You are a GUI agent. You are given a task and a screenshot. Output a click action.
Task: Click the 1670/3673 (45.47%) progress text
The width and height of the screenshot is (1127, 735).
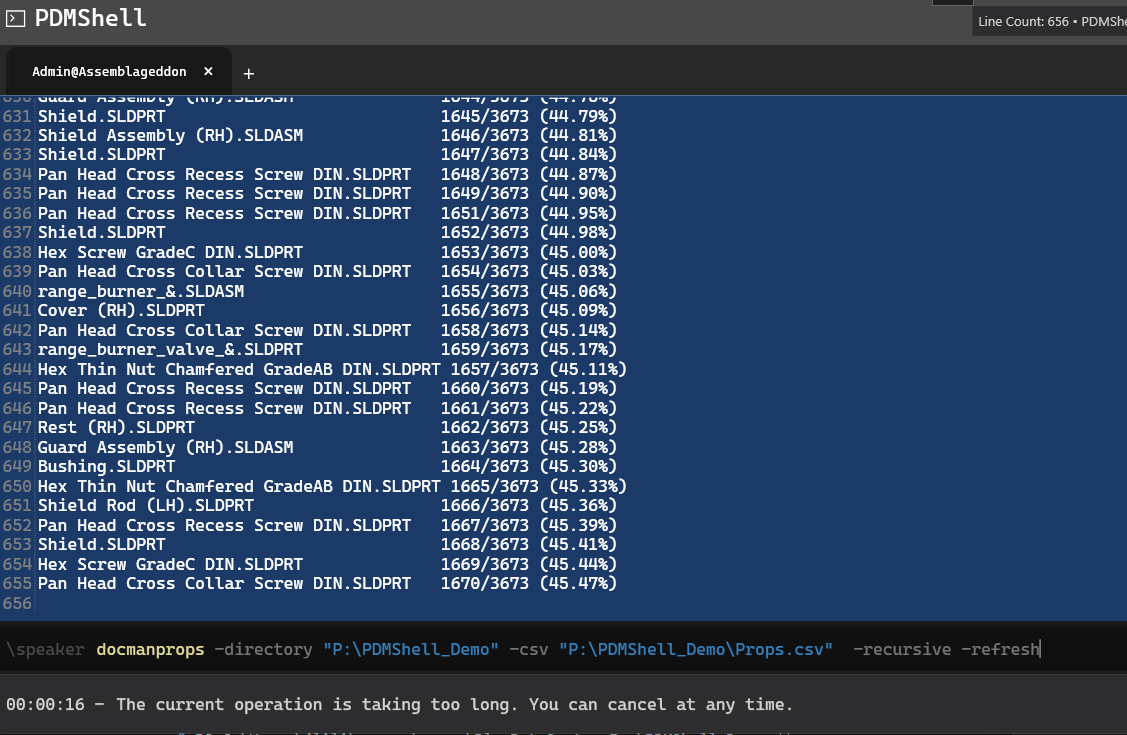click(528, 584)
